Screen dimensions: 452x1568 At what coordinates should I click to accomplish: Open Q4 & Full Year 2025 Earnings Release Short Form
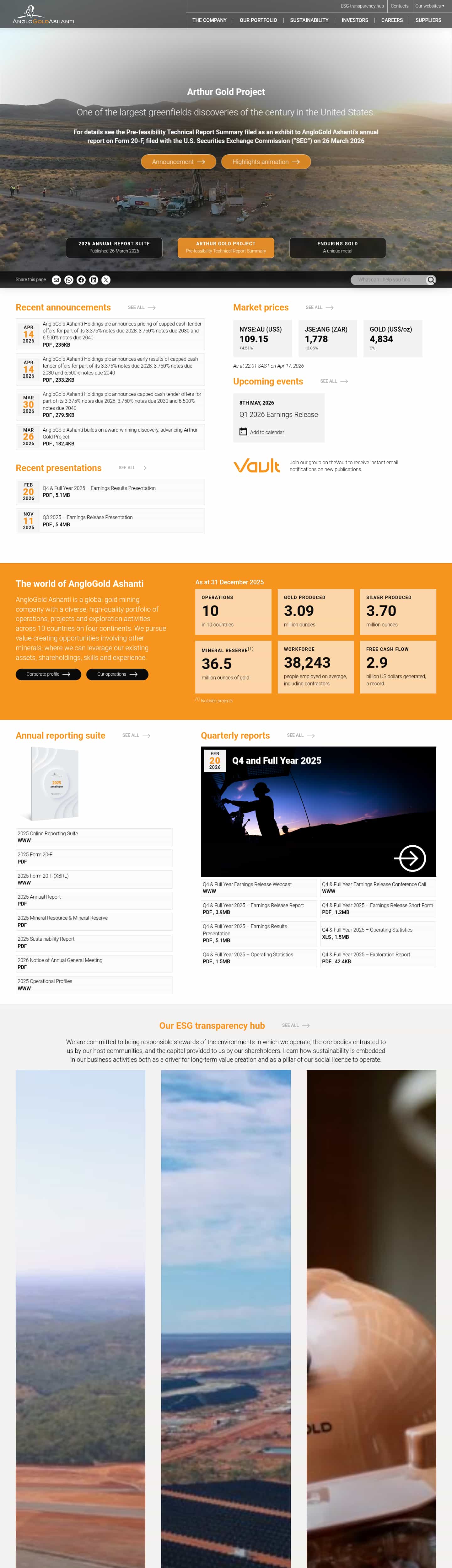[378, 909]
